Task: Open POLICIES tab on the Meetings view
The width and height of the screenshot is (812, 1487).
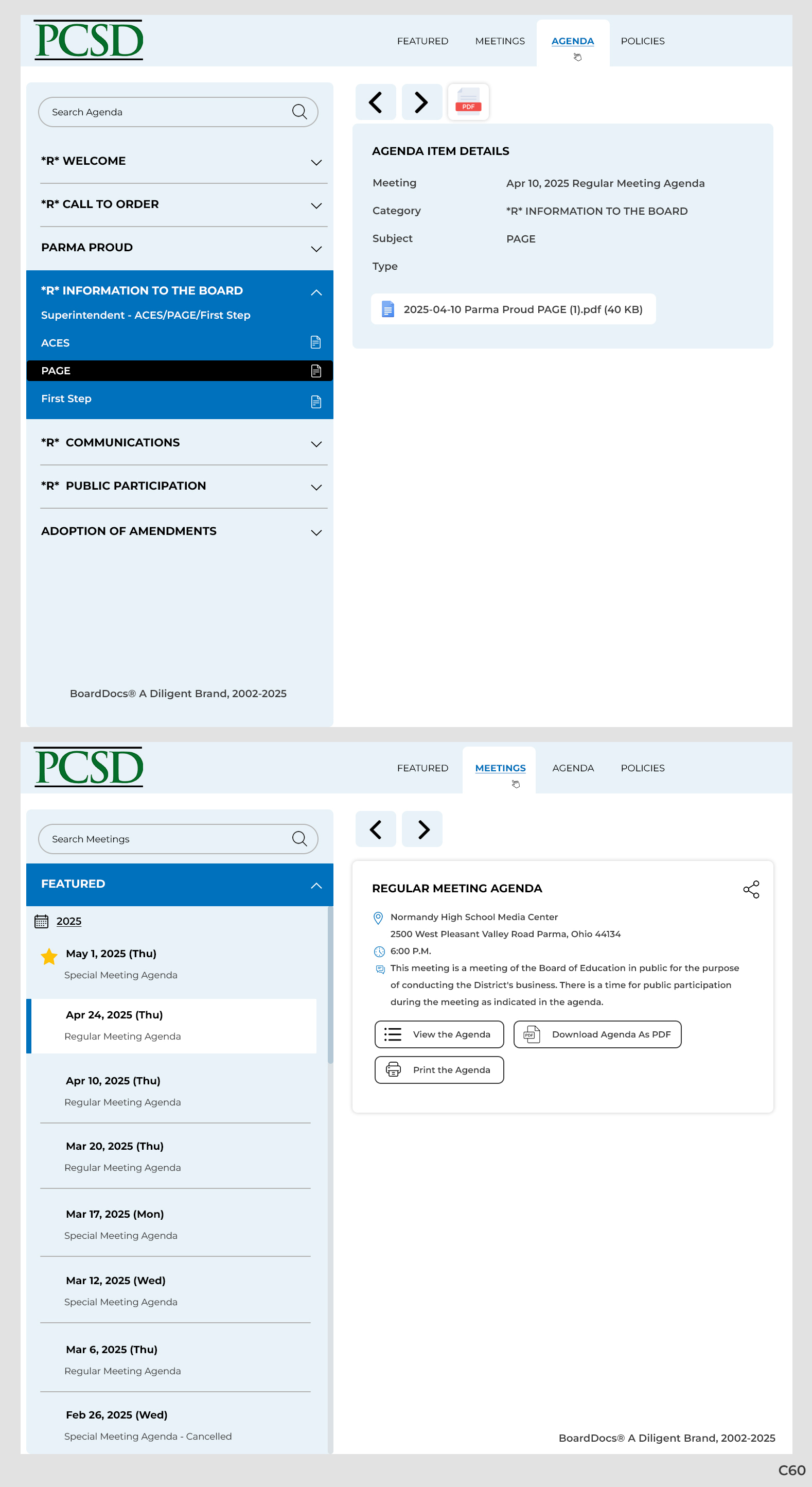Action: click(643, 768)
